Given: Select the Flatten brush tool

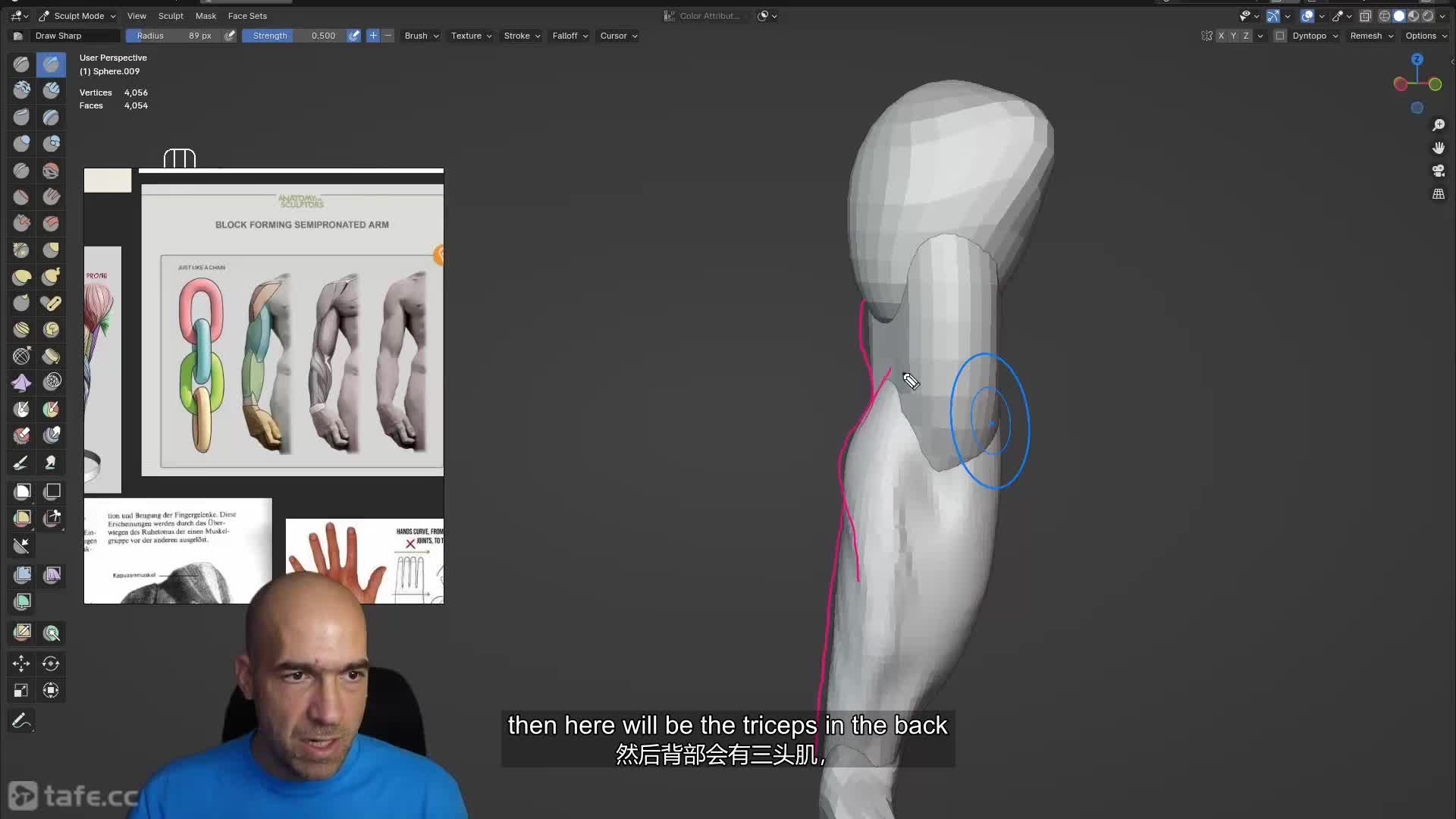Looking at the screenshot, I should coord(21,197).
